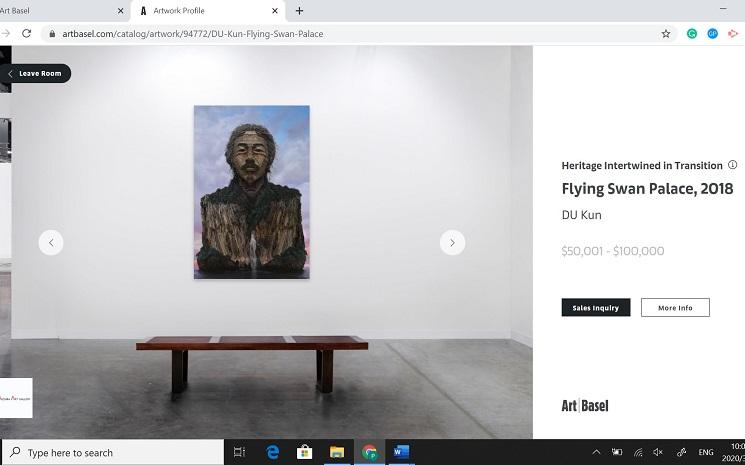The height and width of the screenshot is (465, 745).
Task: Switch to Chrome on the taskbar
Action: (x=369, y=453)
